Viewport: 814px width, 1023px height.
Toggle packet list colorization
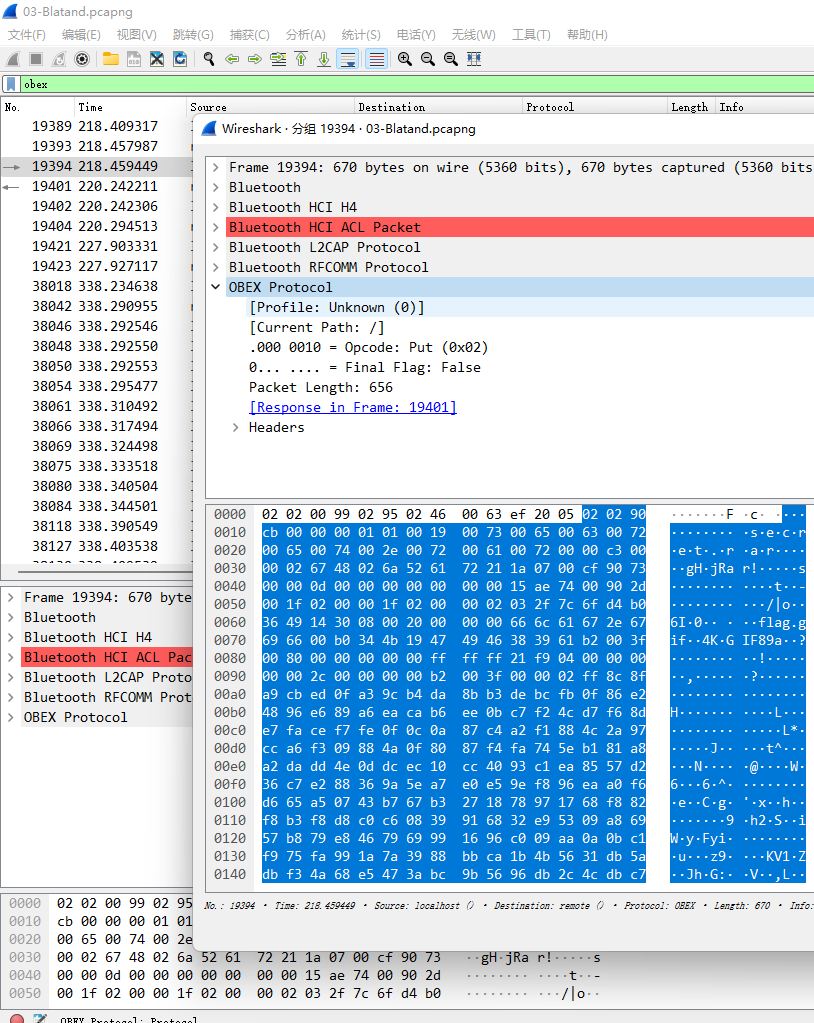[376, 59]
